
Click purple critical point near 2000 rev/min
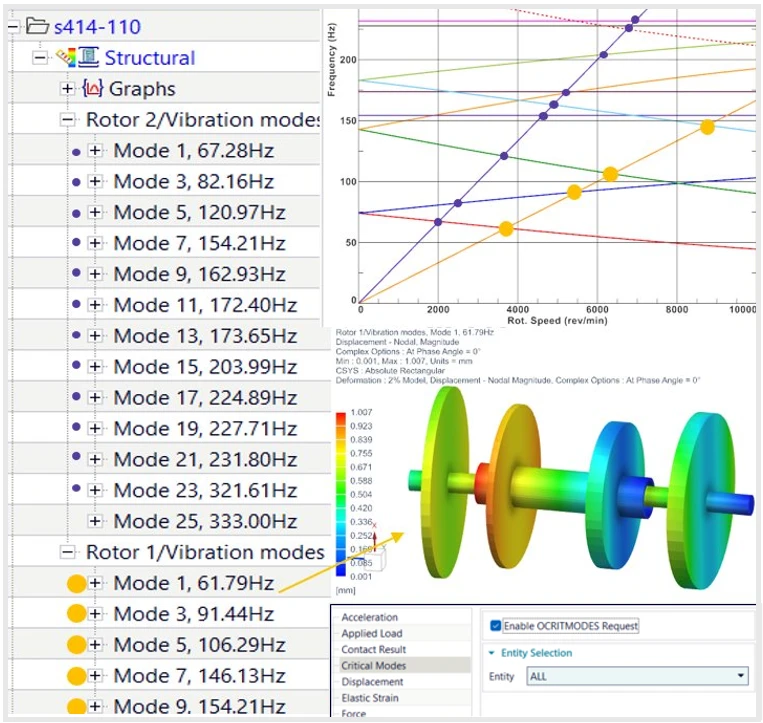tap(438, 222)
